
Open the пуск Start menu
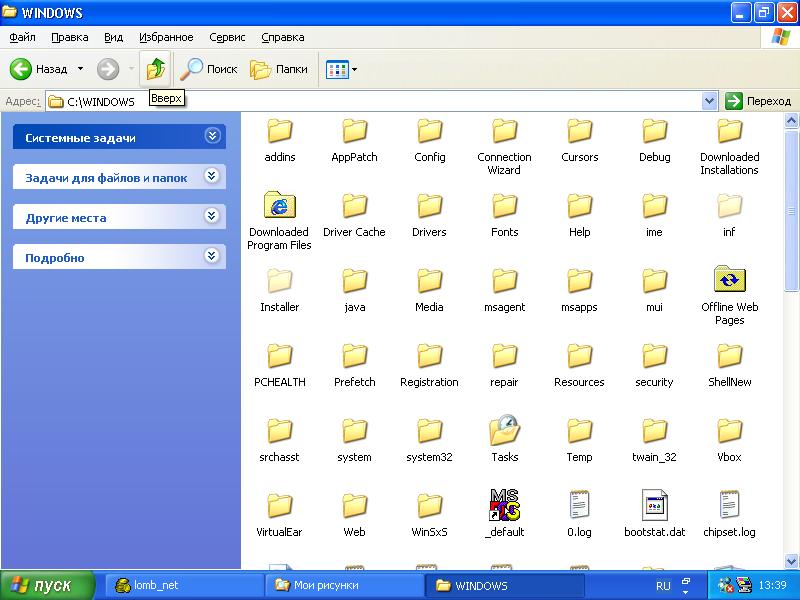[47, 585]
